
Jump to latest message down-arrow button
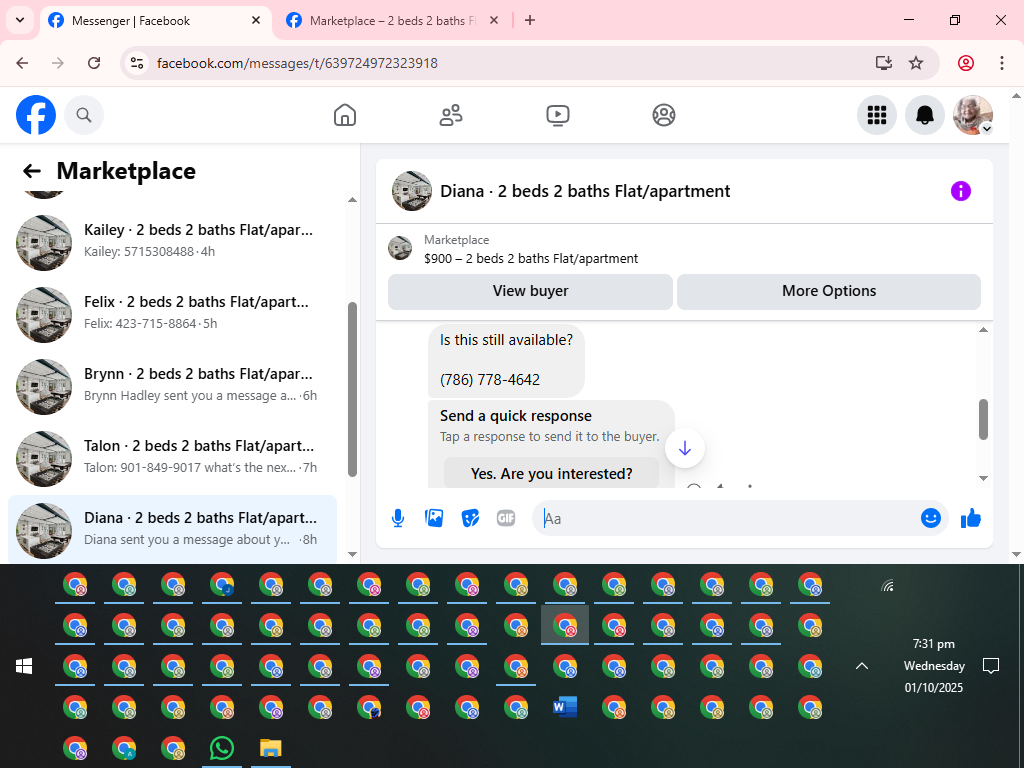click(684, 448)
